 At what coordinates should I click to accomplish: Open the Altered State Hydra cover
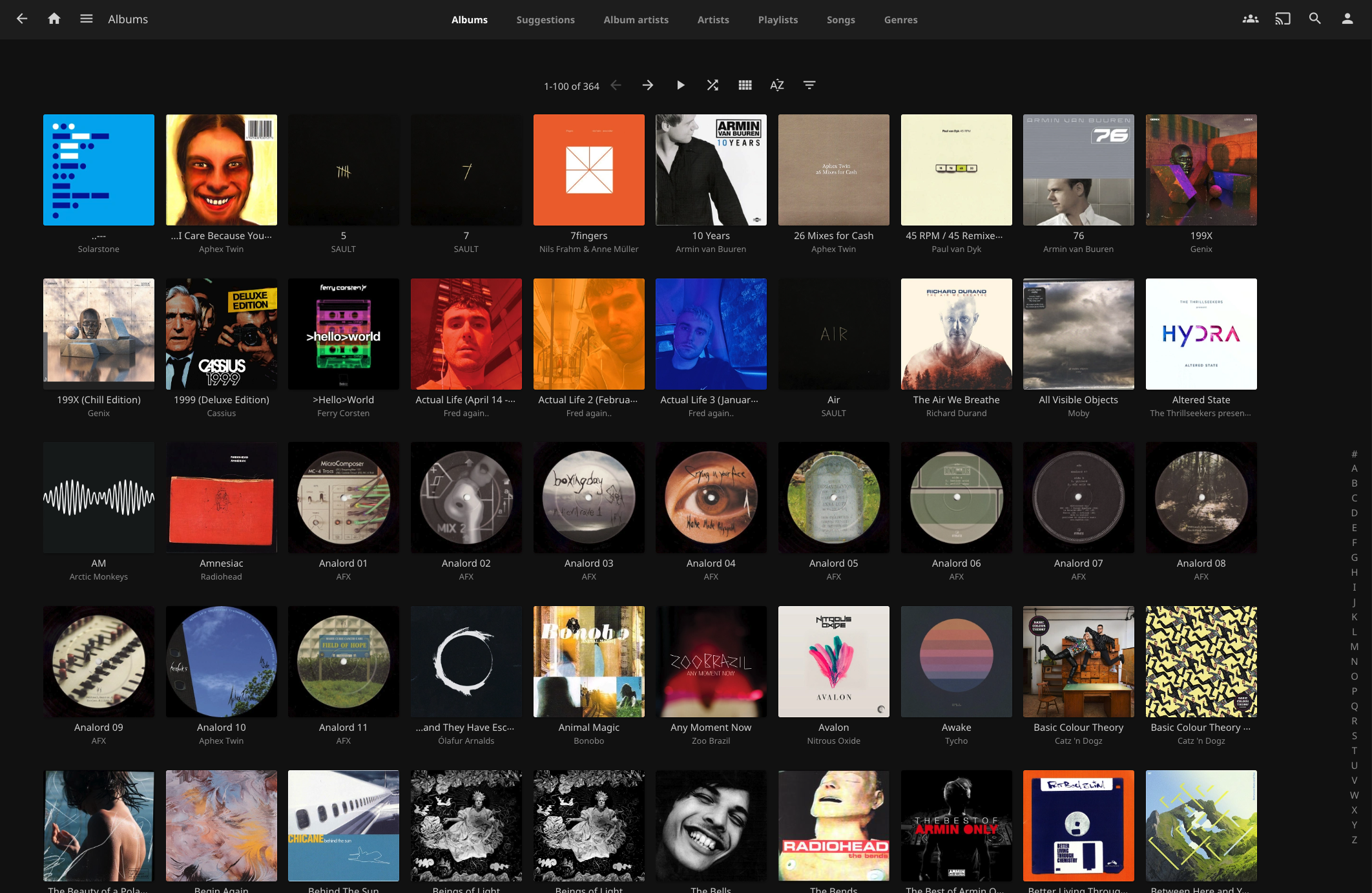(x=1201, y=334)
